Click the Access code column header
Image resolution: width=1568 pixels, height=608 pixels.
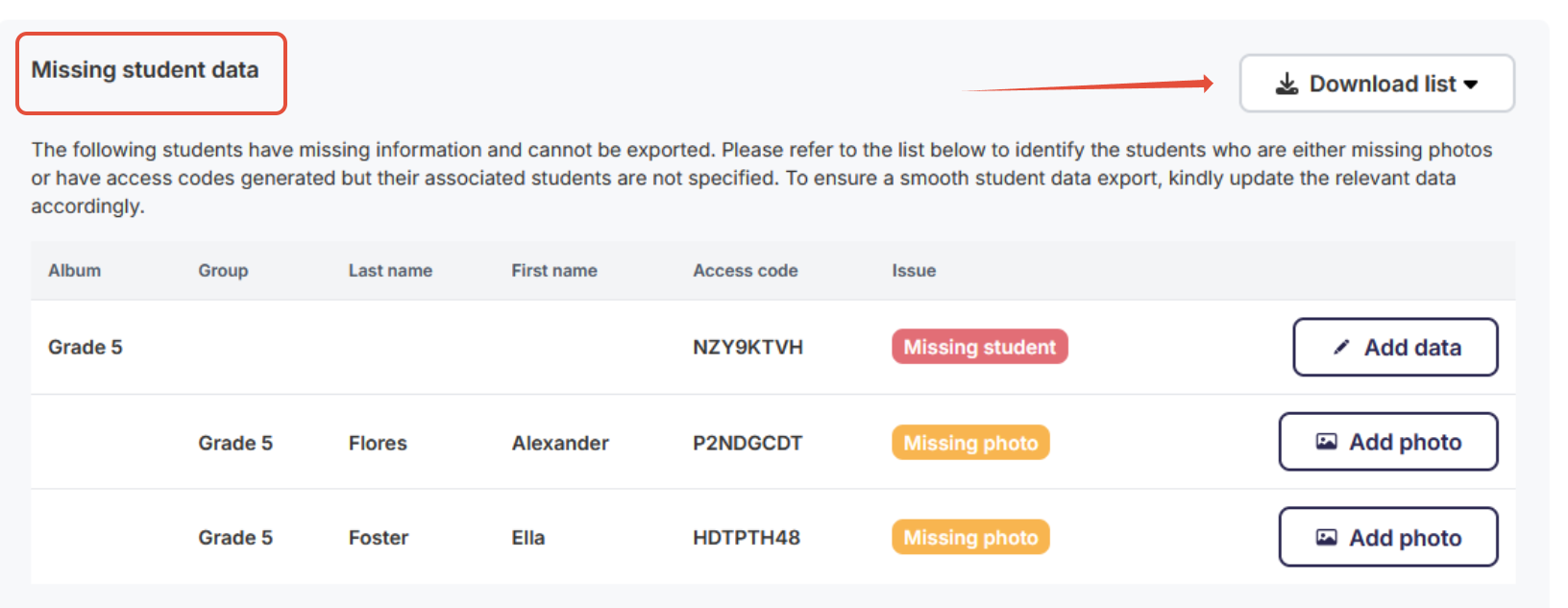click(745, 271)
